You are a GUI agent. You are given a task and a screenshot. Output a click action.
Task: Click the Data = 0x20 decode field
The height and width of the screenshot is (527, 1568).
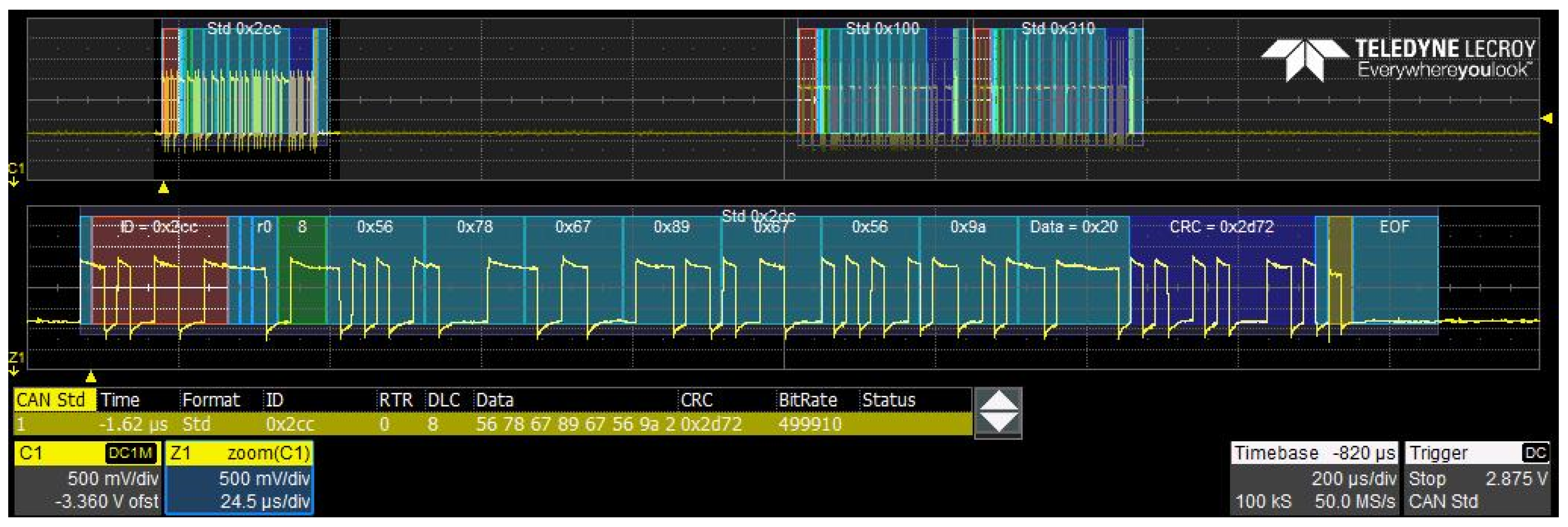pos(1074,270)
